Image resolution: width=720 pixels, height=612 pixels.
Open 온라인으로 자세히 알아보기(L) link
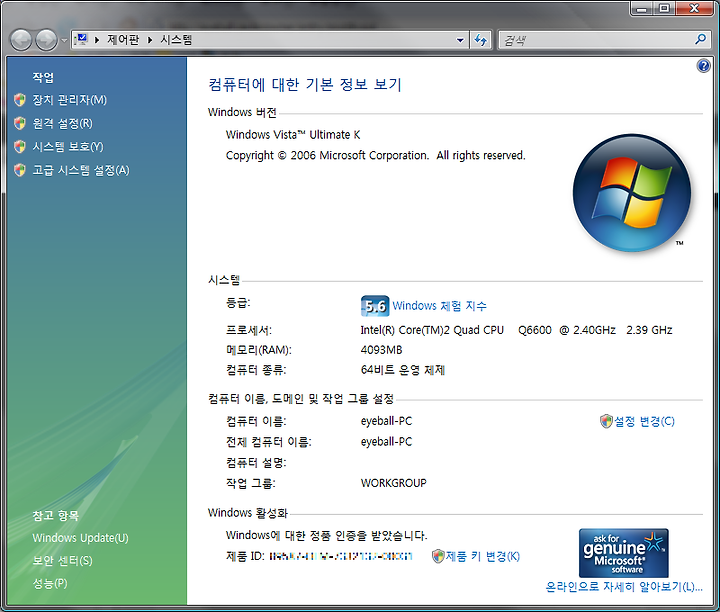(x=624, y=587)
